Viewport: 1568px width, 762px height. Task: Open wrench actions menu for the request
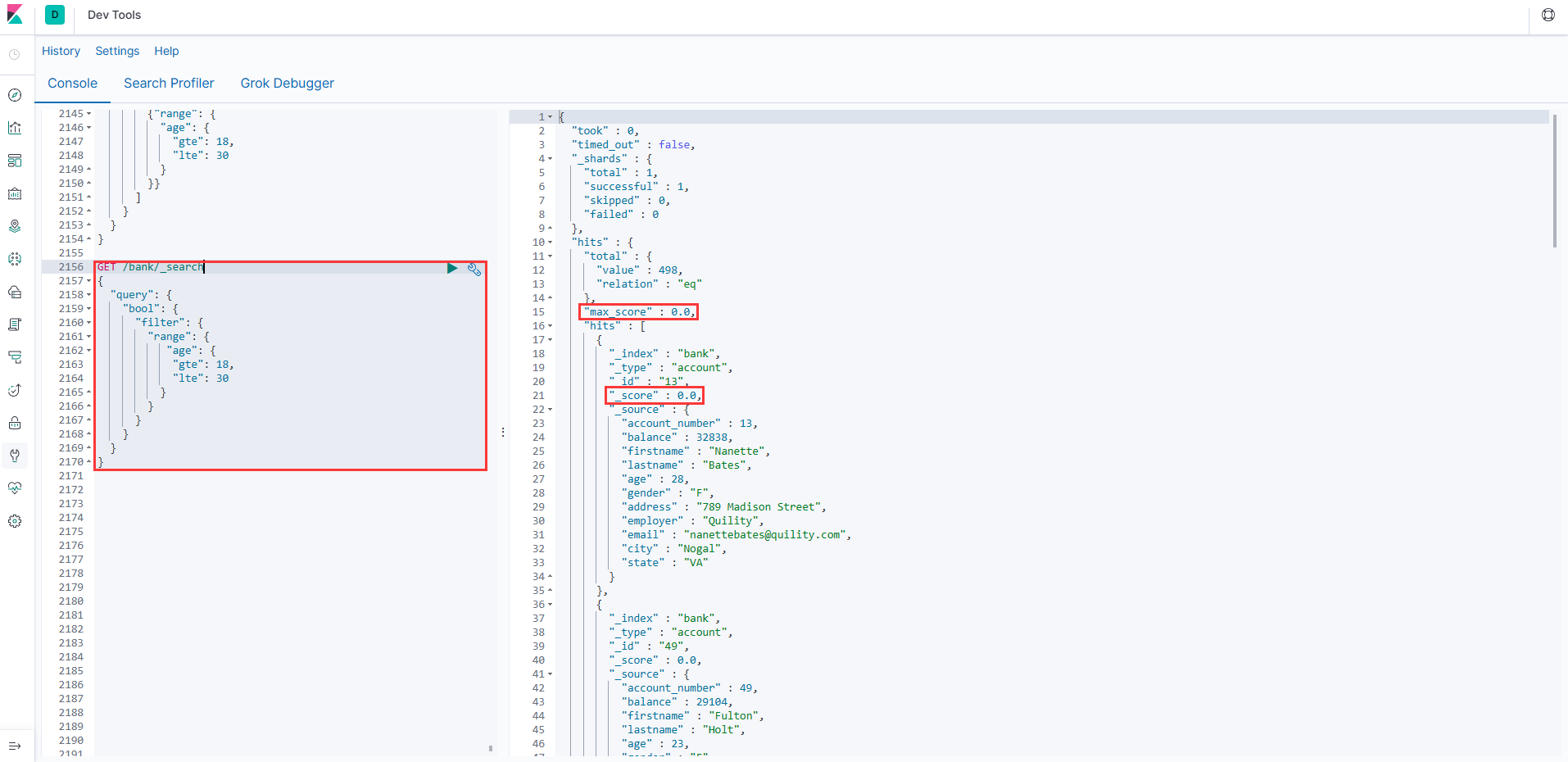click(474, 269)
